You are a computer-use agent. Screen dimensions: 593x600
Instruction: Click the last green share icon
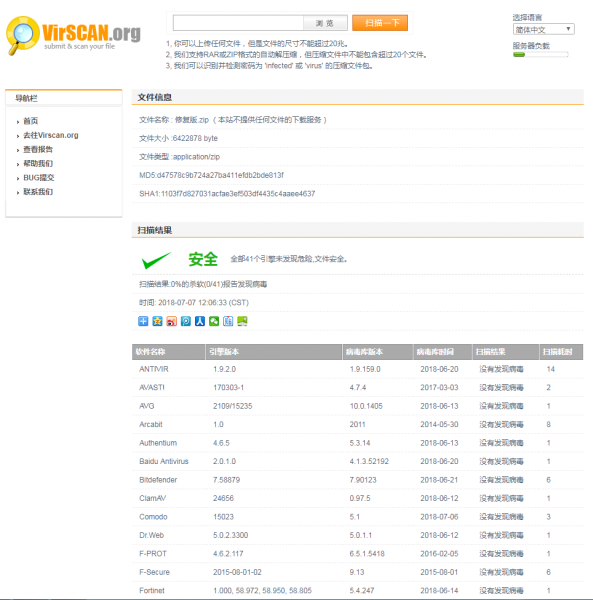(242, 321)
